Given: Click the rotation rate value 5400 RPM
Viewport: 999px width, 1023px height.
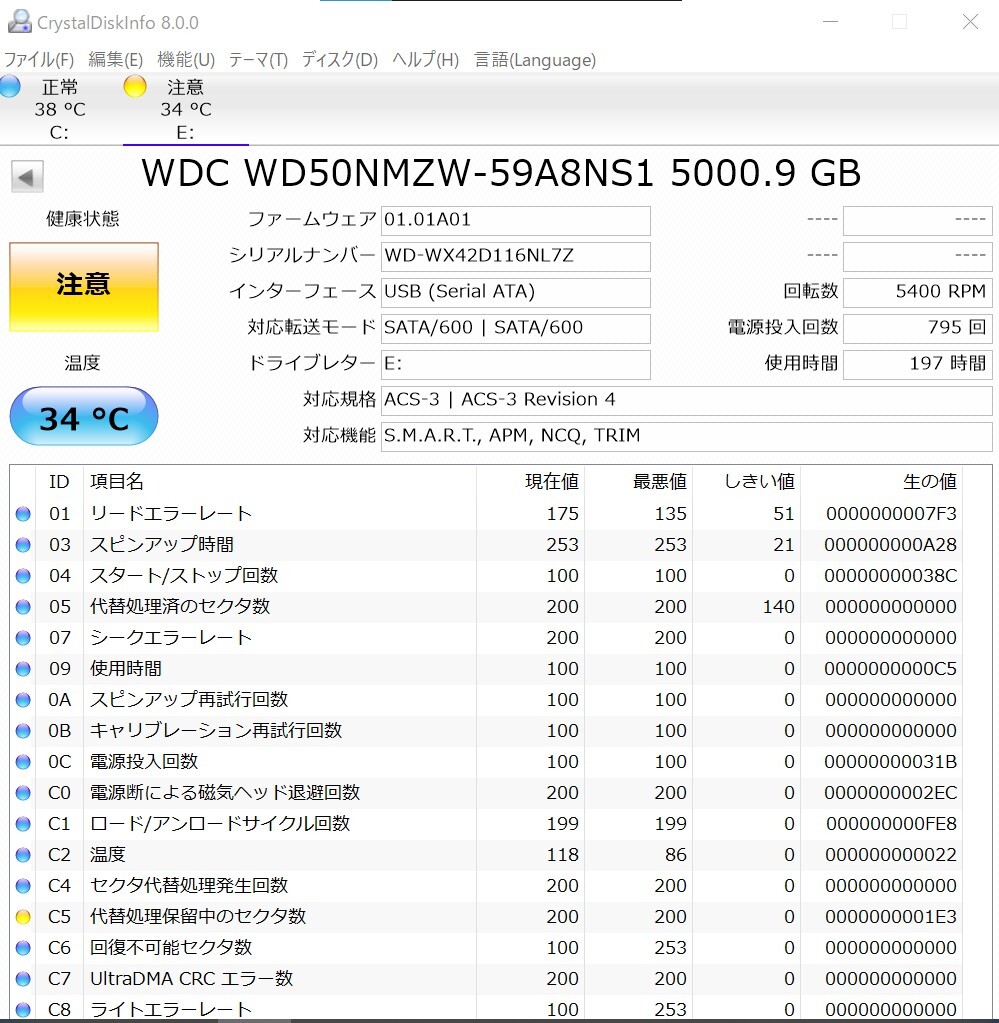Looking at the screenshot, I should click(x=917, y=292).
